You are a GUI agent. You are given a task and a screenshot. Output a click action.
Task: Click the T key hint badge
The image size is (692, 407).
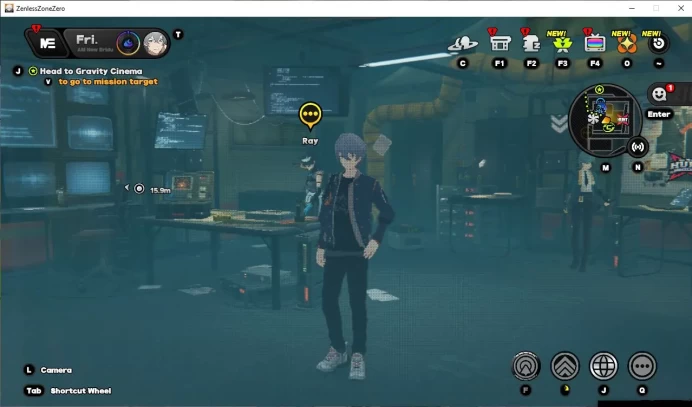(178, 34)
